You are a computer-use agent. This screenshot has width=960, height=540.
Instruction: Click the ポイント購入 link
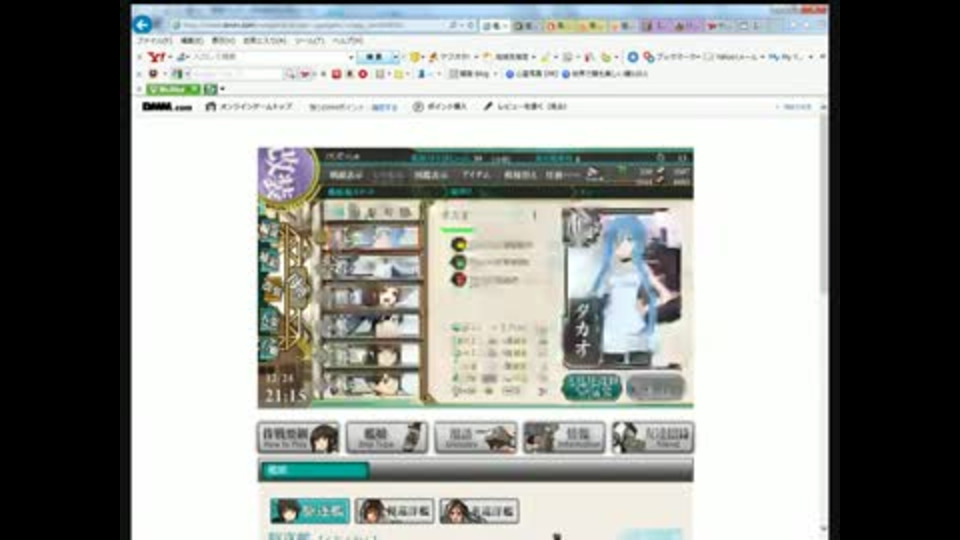[440, 107]
